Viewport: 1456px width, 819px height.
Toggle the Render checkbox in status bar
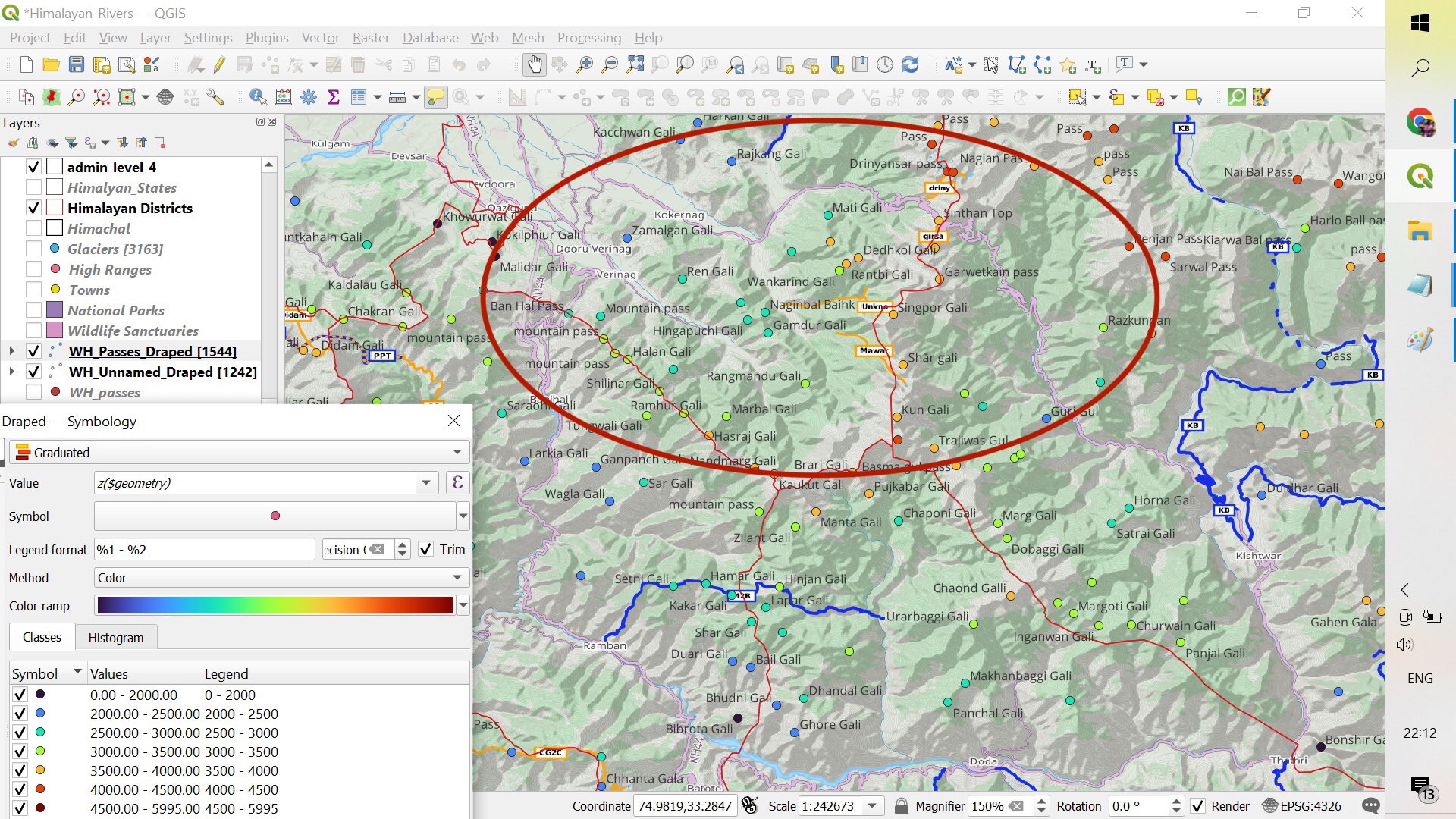click(1197, 806)
